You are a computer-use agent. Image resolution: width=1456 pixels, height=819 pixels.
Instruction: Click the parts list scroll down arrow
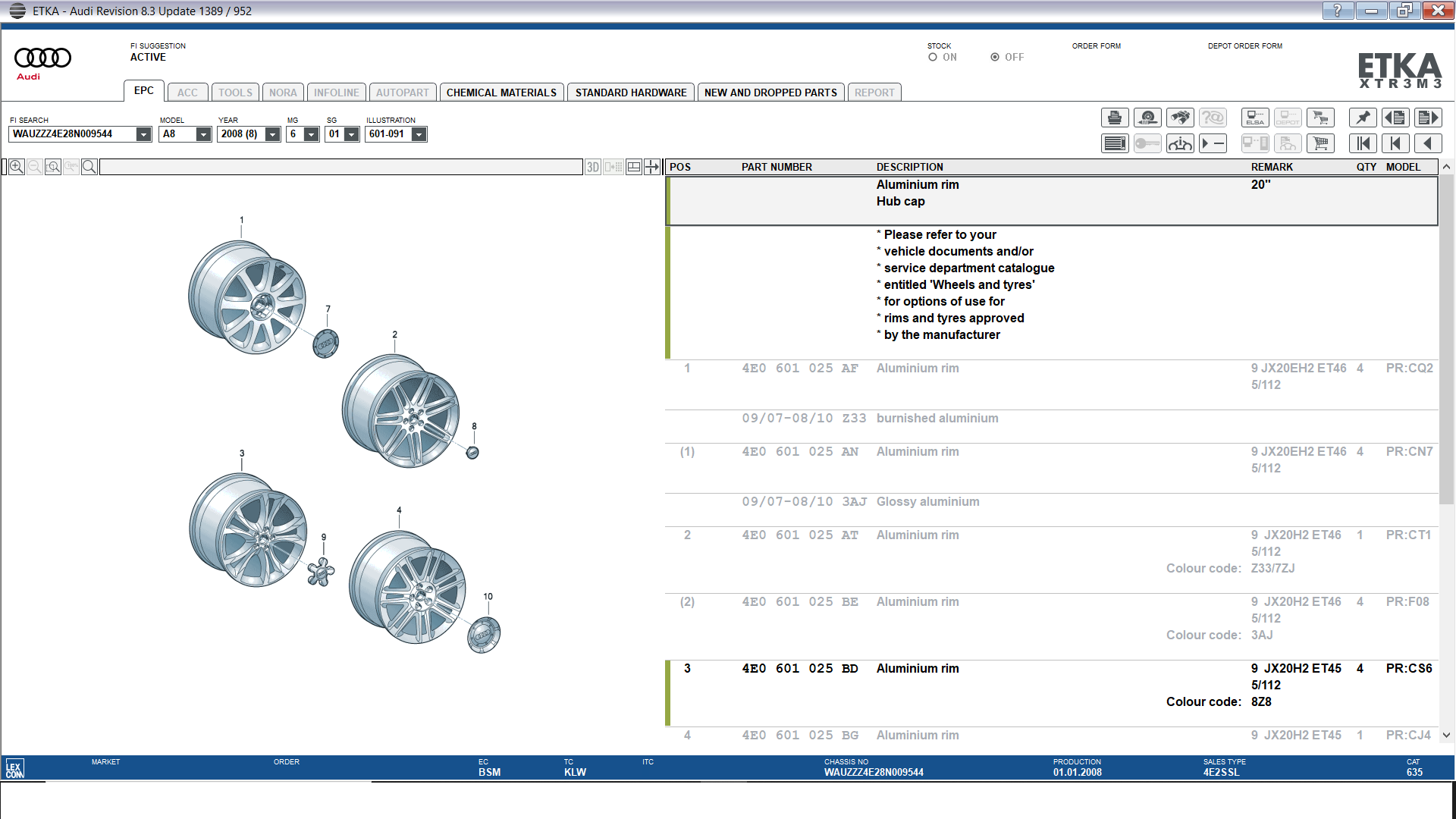click(1446, 735)
